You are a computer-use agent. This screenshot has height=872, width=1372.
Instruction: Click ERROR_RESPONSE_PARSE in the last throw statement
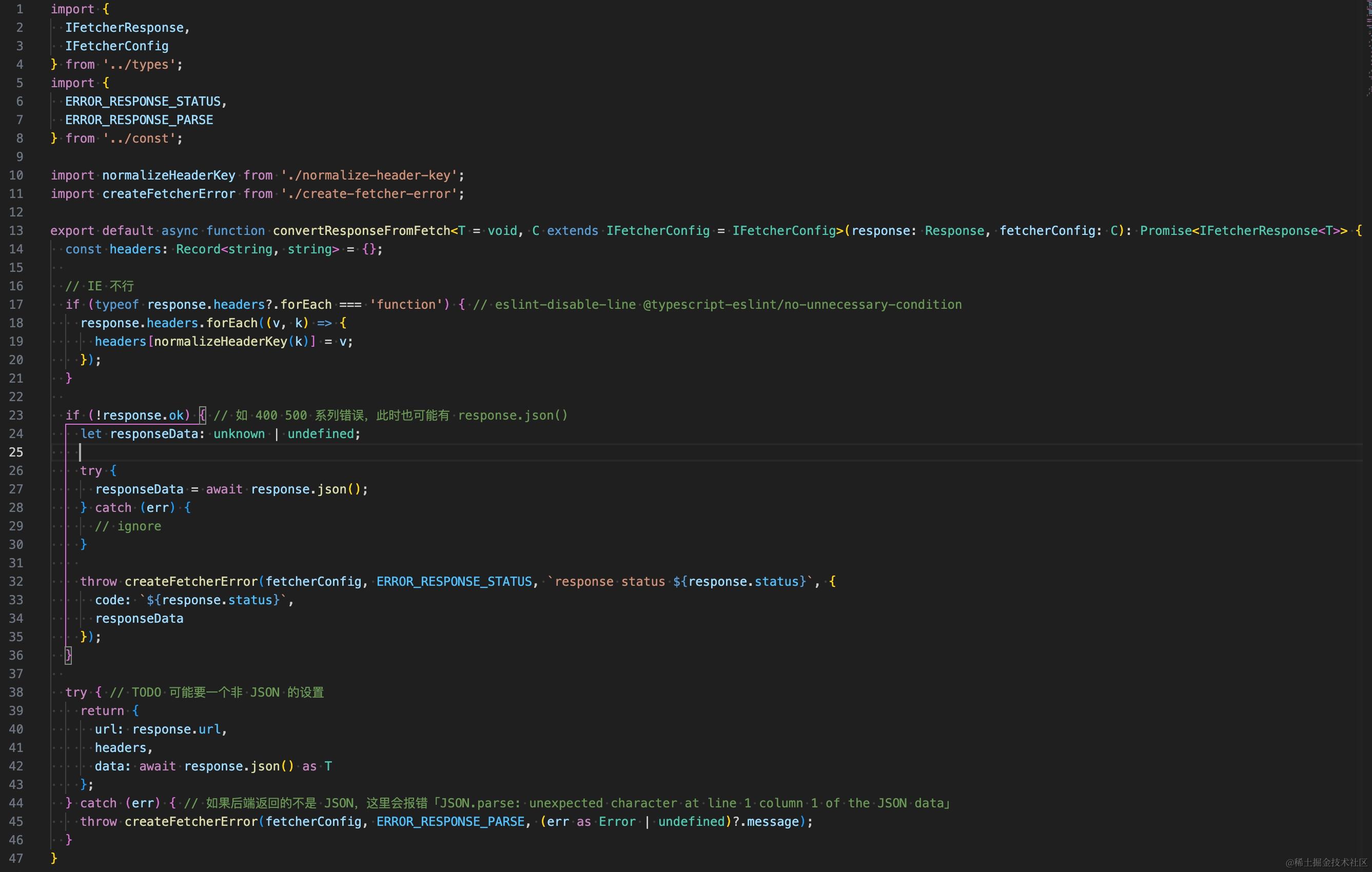coord(450,821)
